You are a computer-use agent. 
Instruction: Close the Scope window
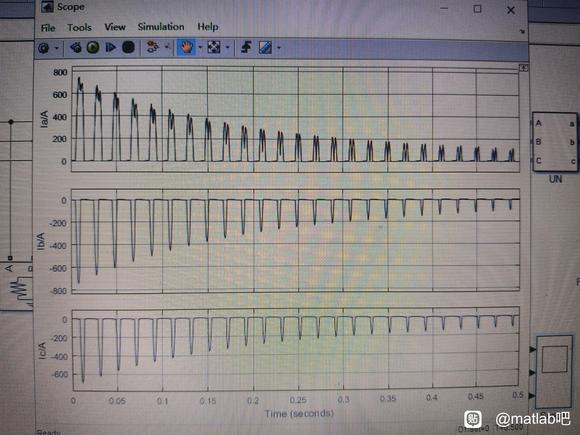[511, 10]
